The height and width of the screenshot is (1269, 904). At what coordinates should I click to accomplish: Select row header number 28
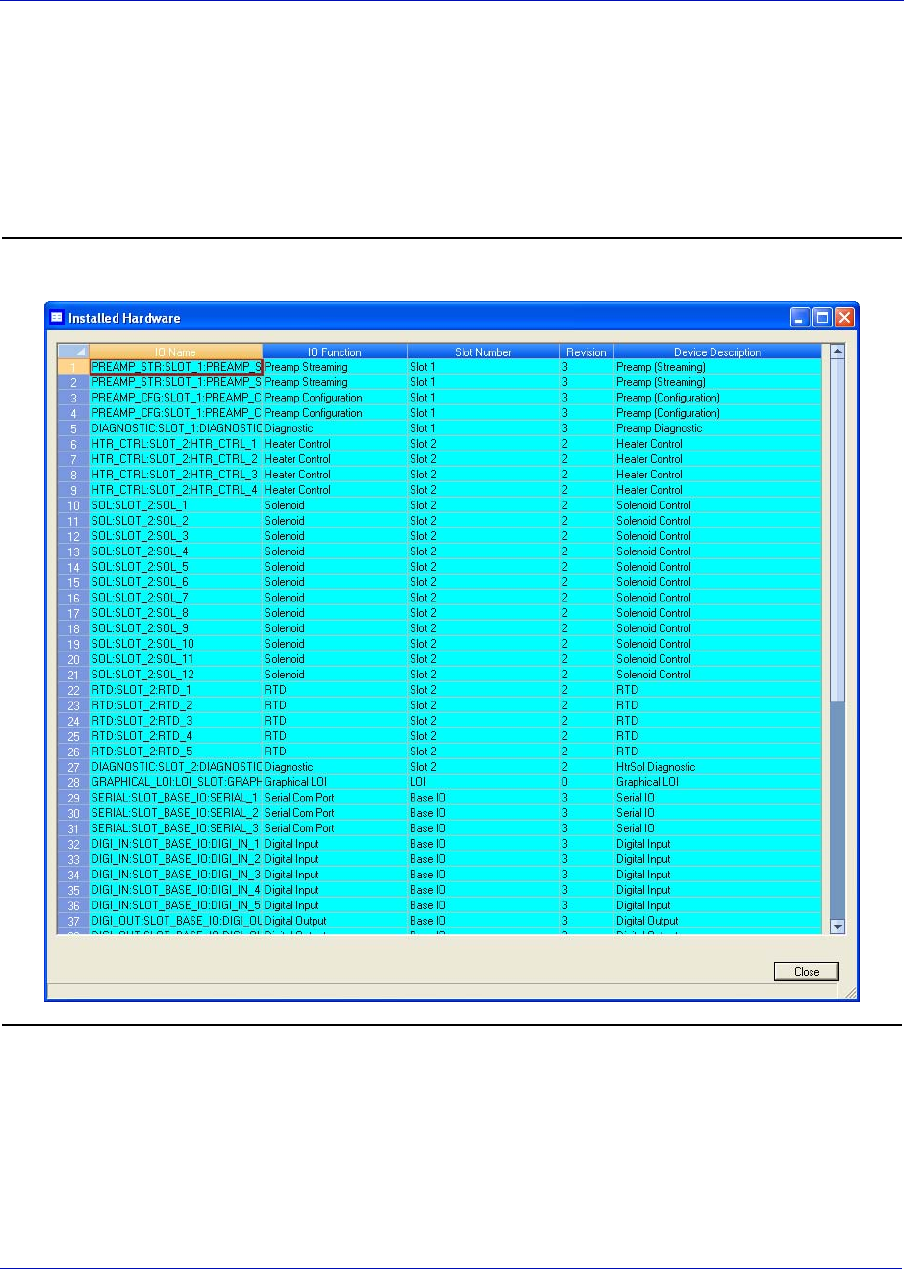[73, 782]
